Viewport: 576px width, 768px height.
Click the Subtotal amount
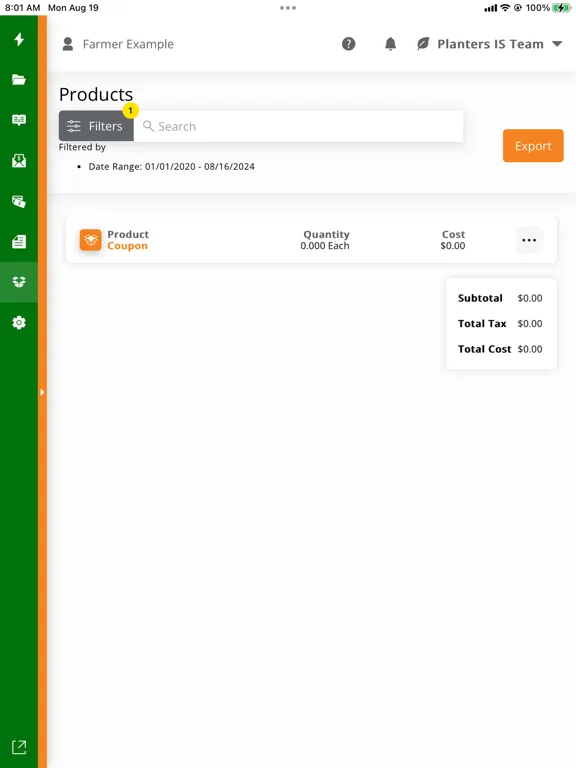coord(530,298)
